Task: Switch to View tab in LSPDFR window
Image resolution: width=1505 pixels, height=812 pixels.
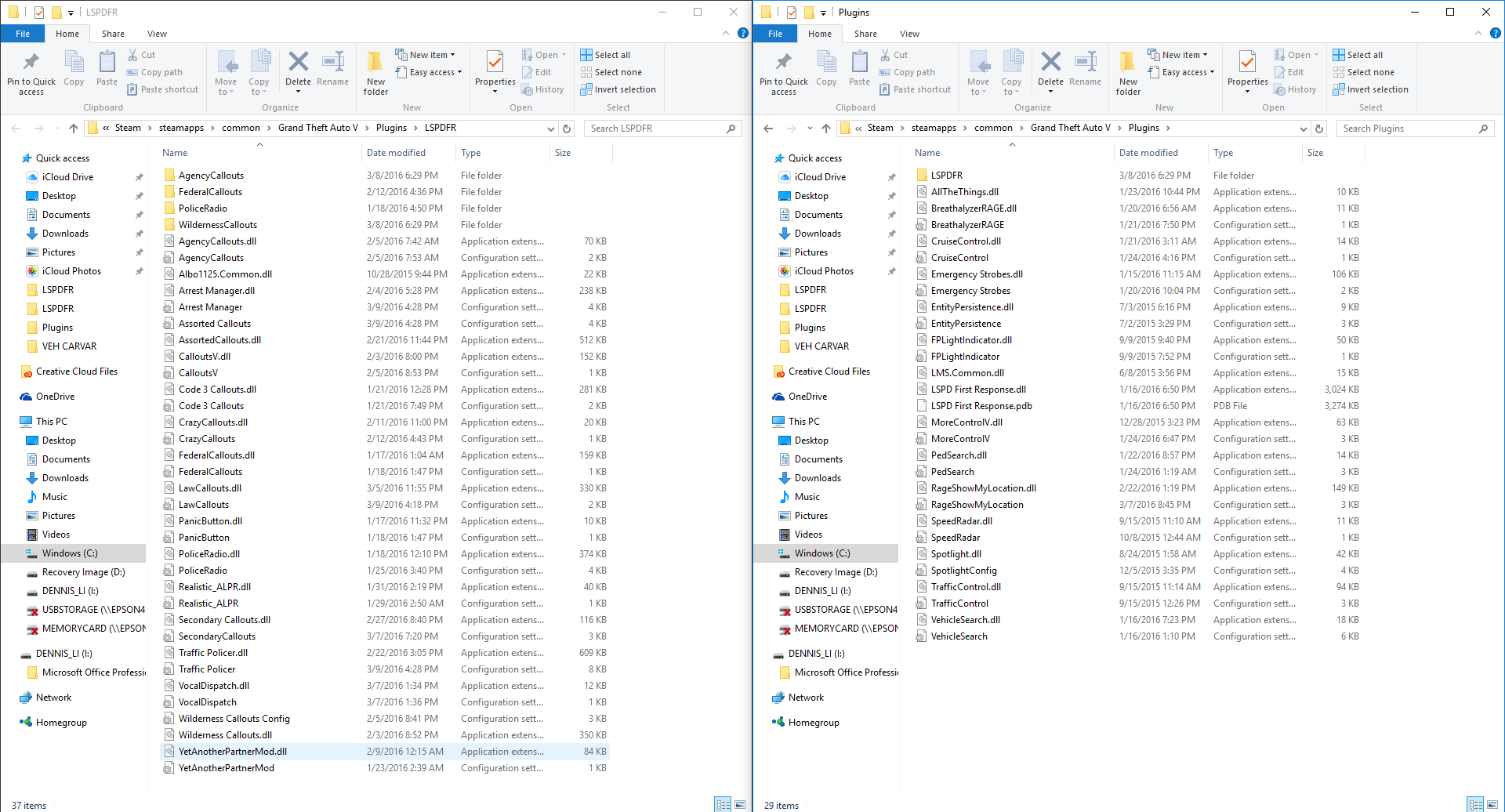Action: (157, 34)
